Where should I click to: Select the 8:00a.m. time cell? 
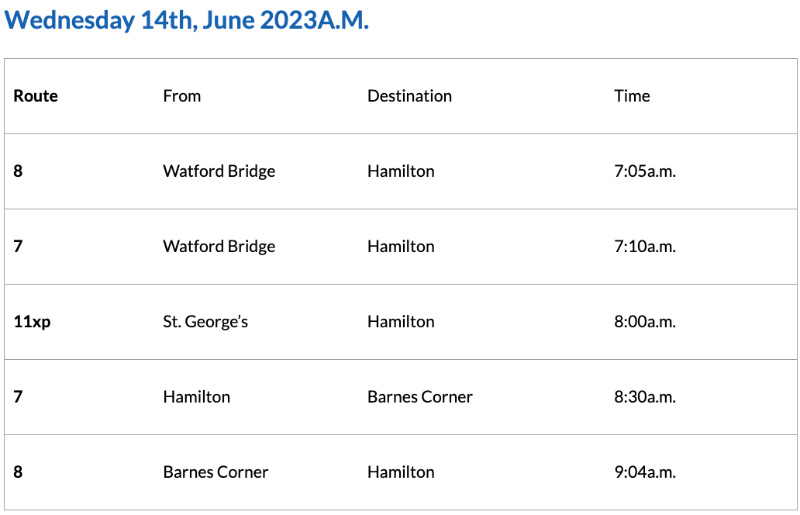[x=645, y=321]
